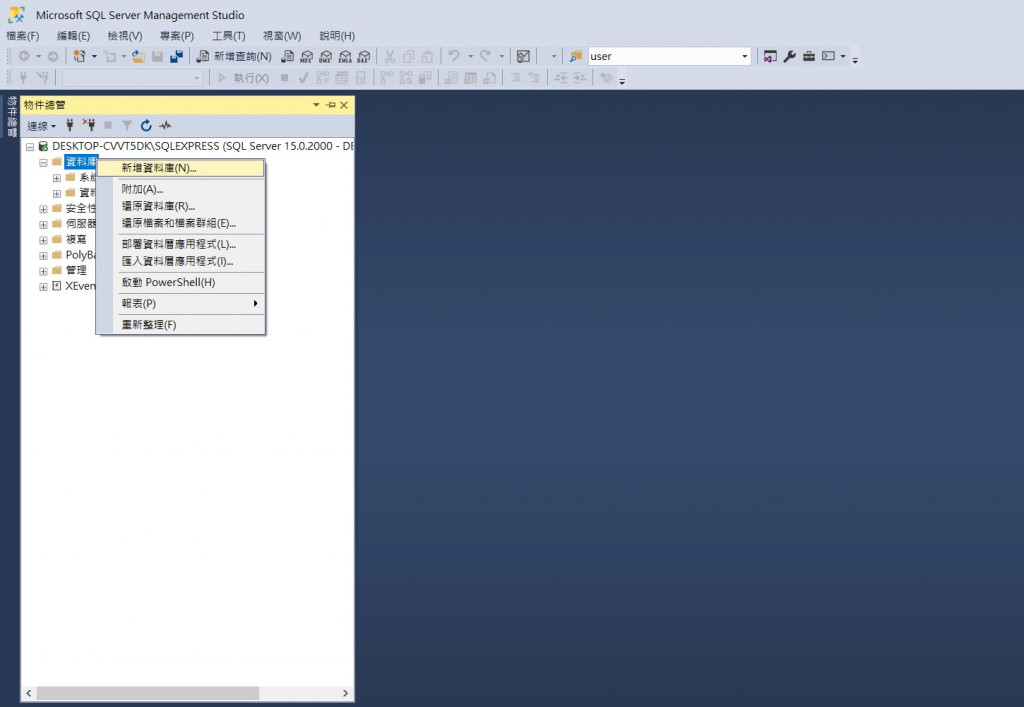Click the Cut scissors icon
The width and height of the screenshot is (1024, 707).
390,57
